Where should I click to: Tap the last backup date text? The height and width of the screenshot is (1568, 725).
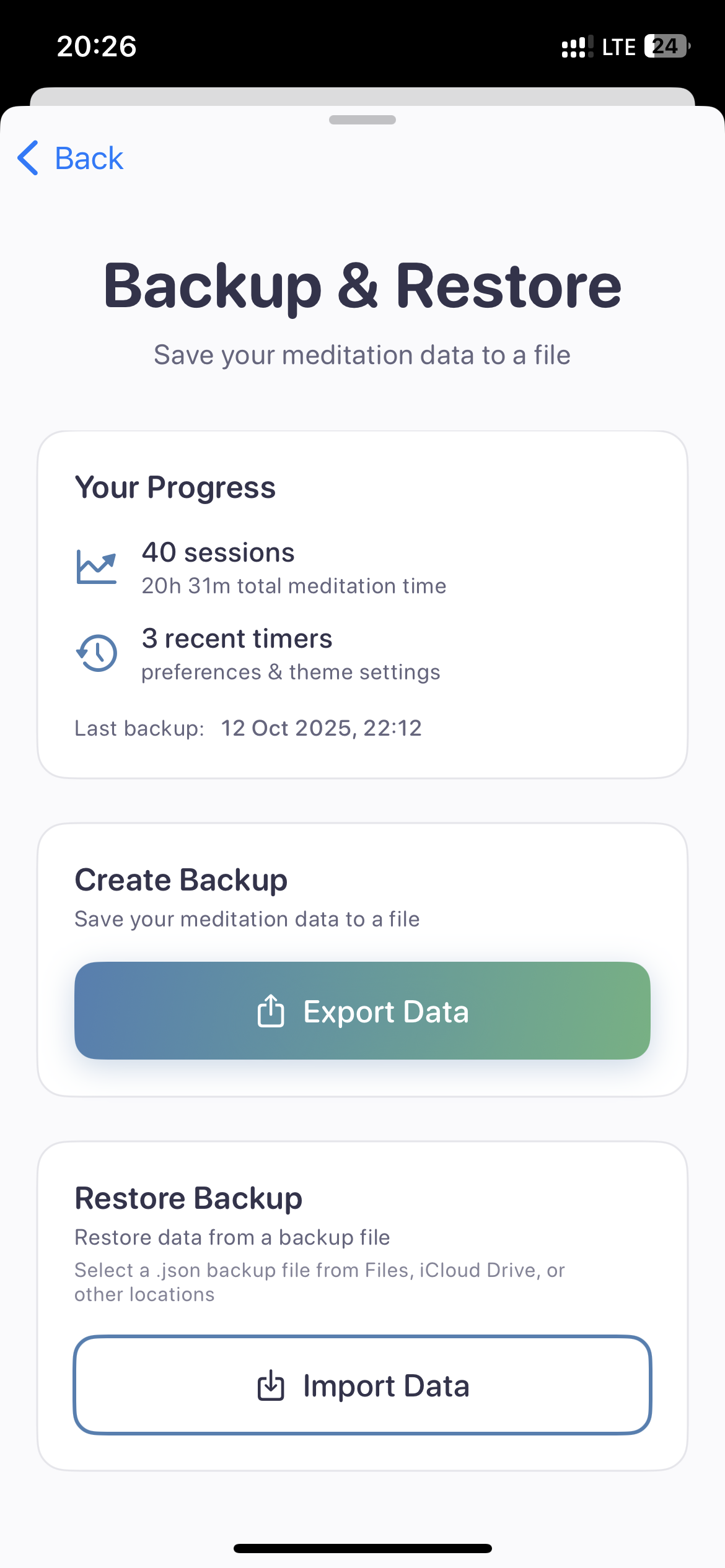(321, 728)
